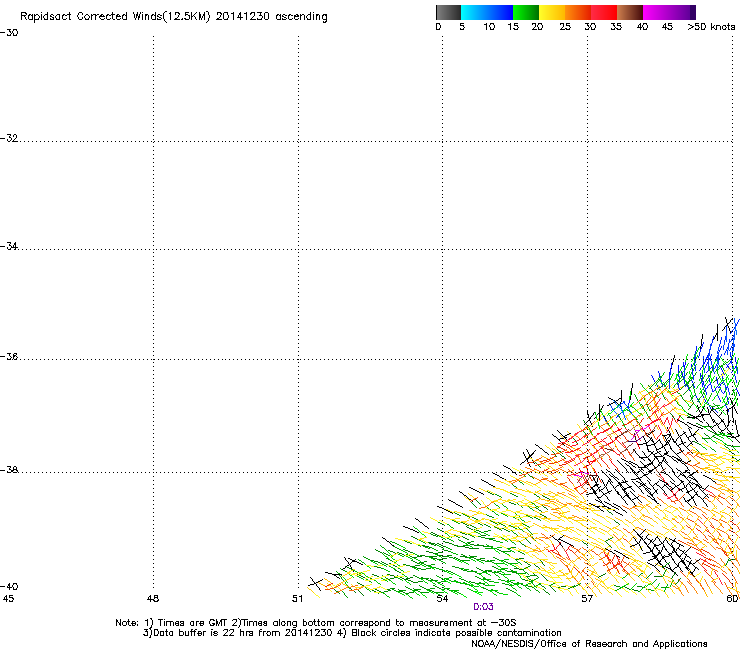Click the latitude label '-30'
This screenshot has width=740, height=650.
(x=9, y=33)
